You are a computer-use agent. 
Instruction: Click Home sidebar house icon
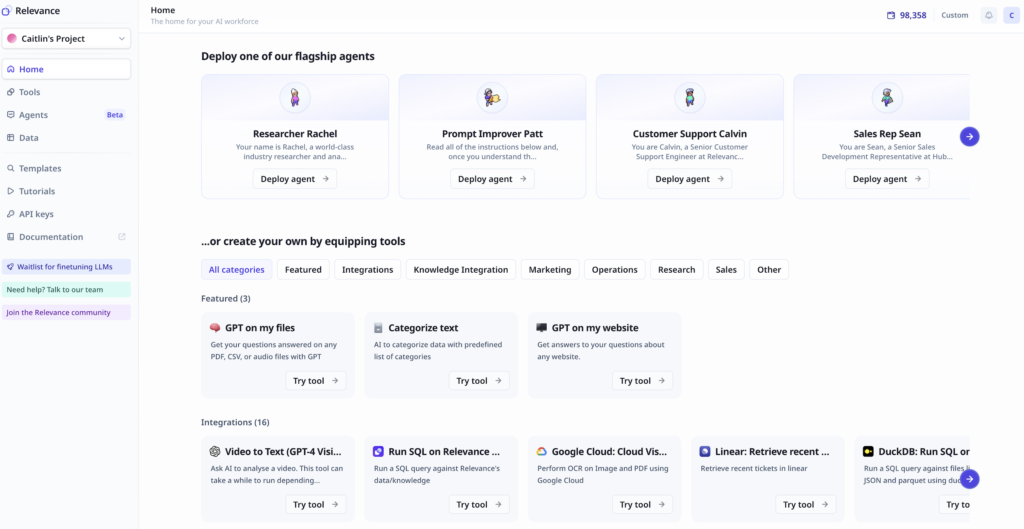click(x=10, y=69)
